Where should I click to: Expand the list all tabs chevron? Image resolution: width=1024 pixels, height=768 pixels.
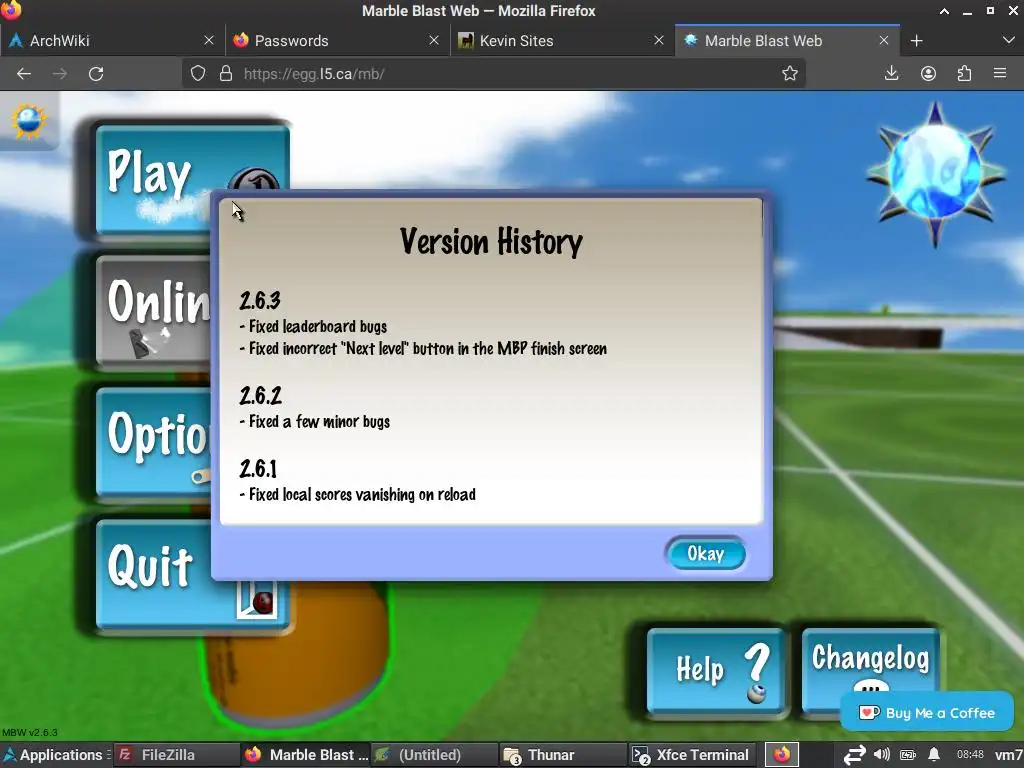tap(1008, 40)
